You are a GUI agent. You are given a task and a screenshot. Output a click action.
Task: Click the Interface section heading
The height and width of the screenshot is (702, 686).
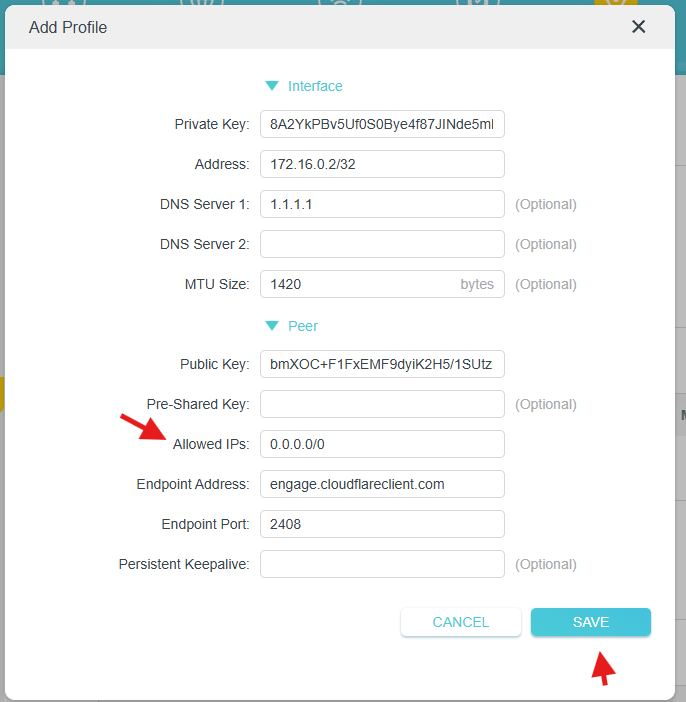[x=315, y=86]
